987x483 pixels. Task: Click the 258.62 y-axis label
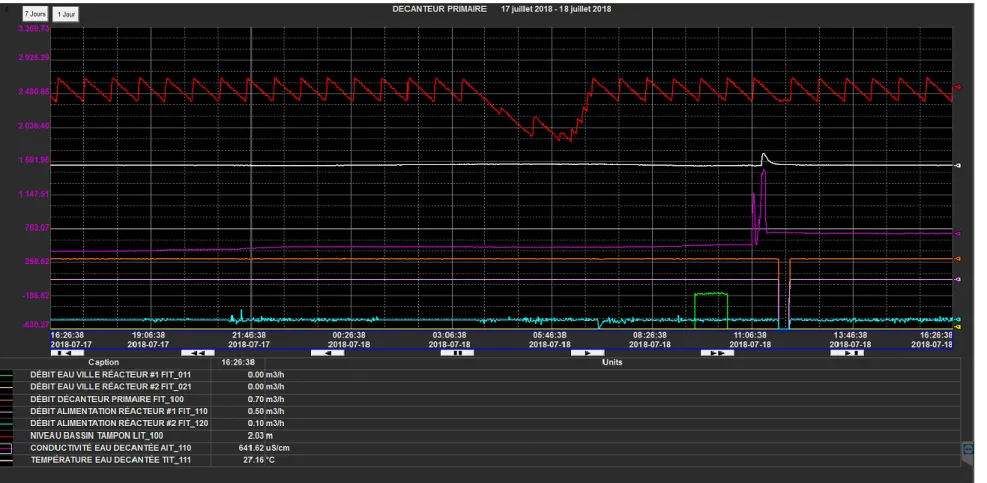(37, 260)
